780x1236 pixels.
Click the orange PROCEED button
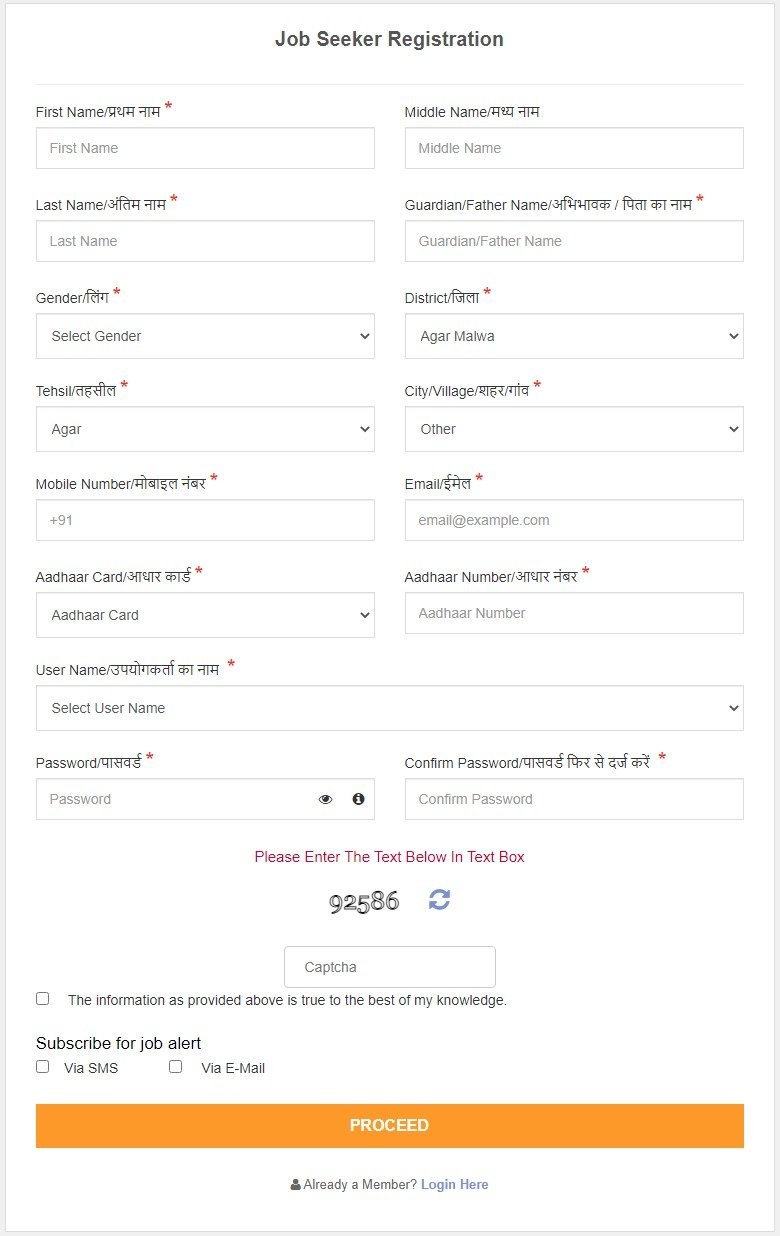(390, 1126)
